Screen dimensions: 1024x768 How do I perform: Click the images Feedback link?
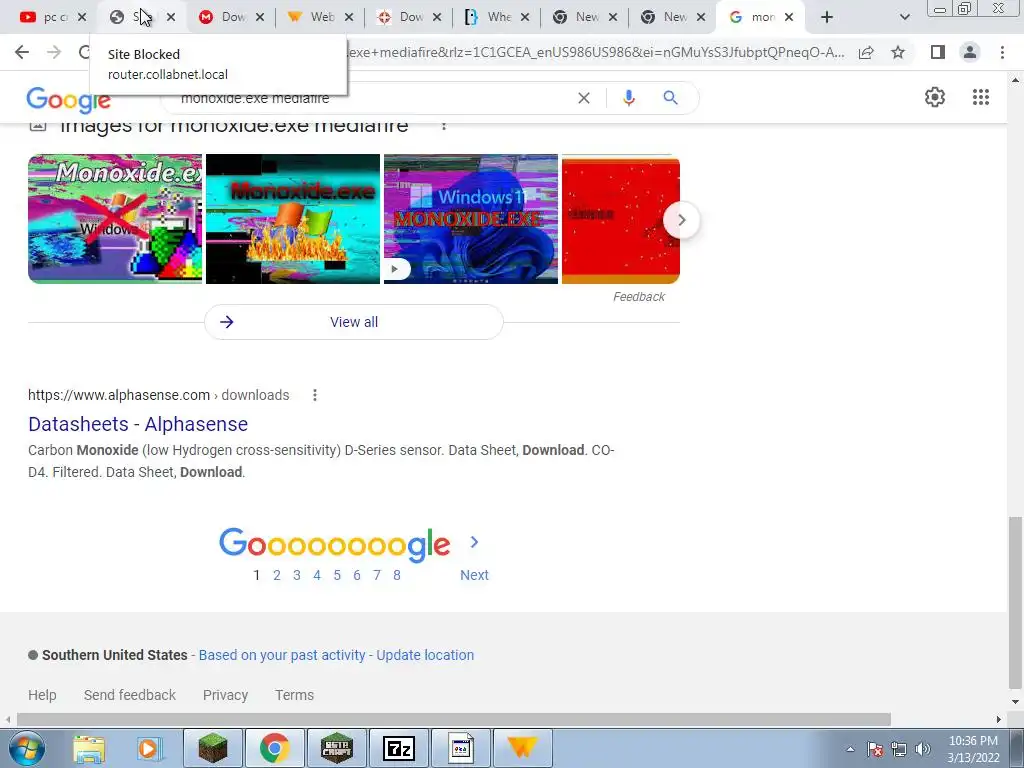coord(638,297)
